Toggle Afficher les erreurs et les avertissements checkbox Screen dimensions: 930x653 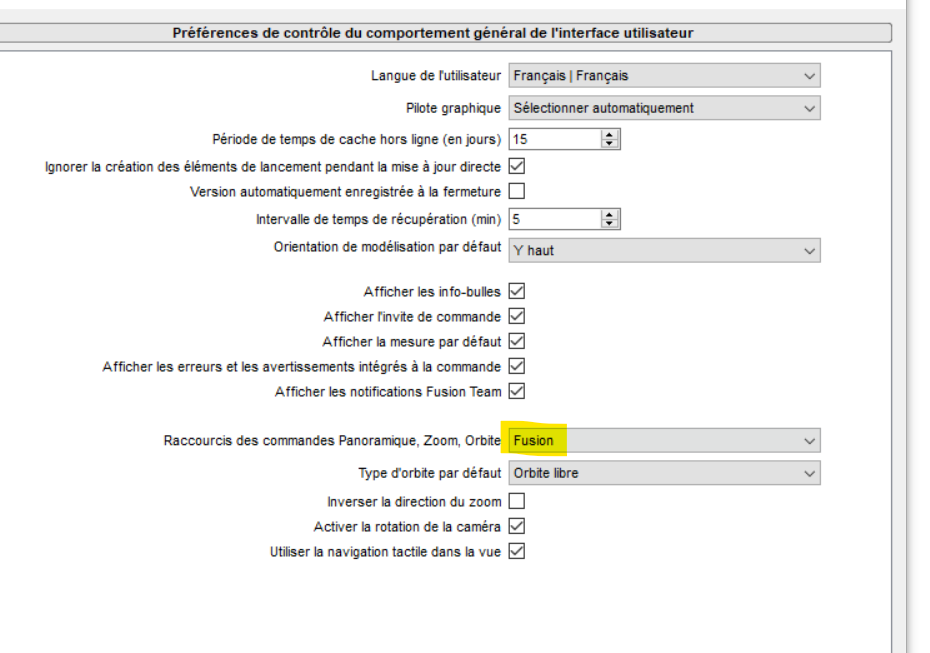pos(517,366)
